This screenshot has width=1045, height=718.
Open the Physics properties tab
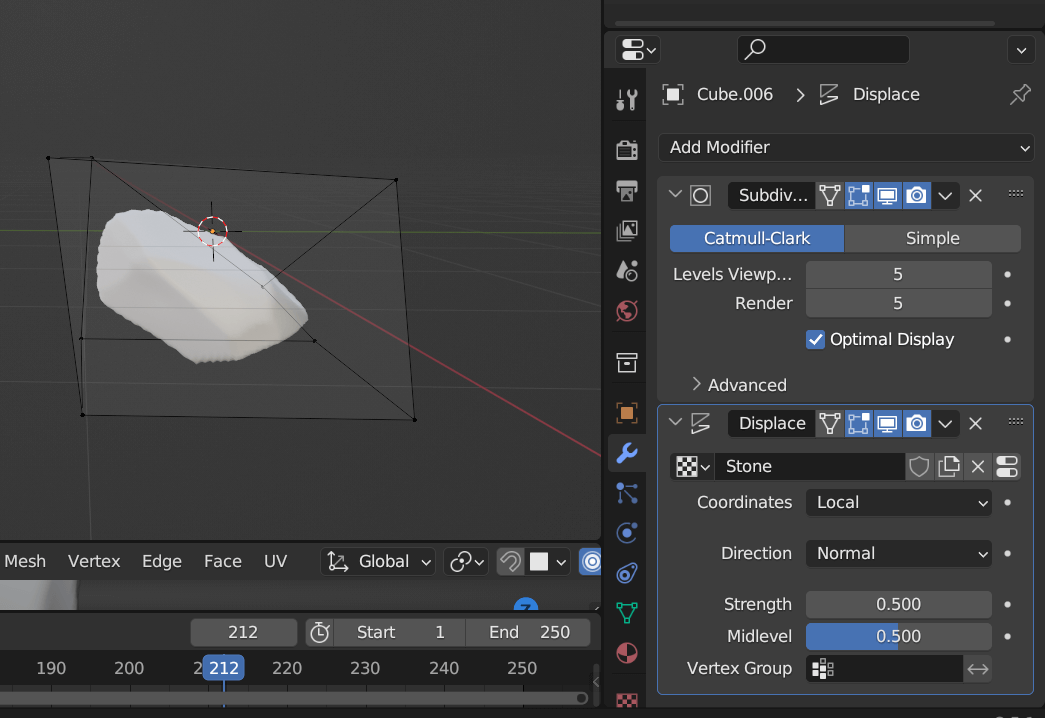[x=626, y=533]
